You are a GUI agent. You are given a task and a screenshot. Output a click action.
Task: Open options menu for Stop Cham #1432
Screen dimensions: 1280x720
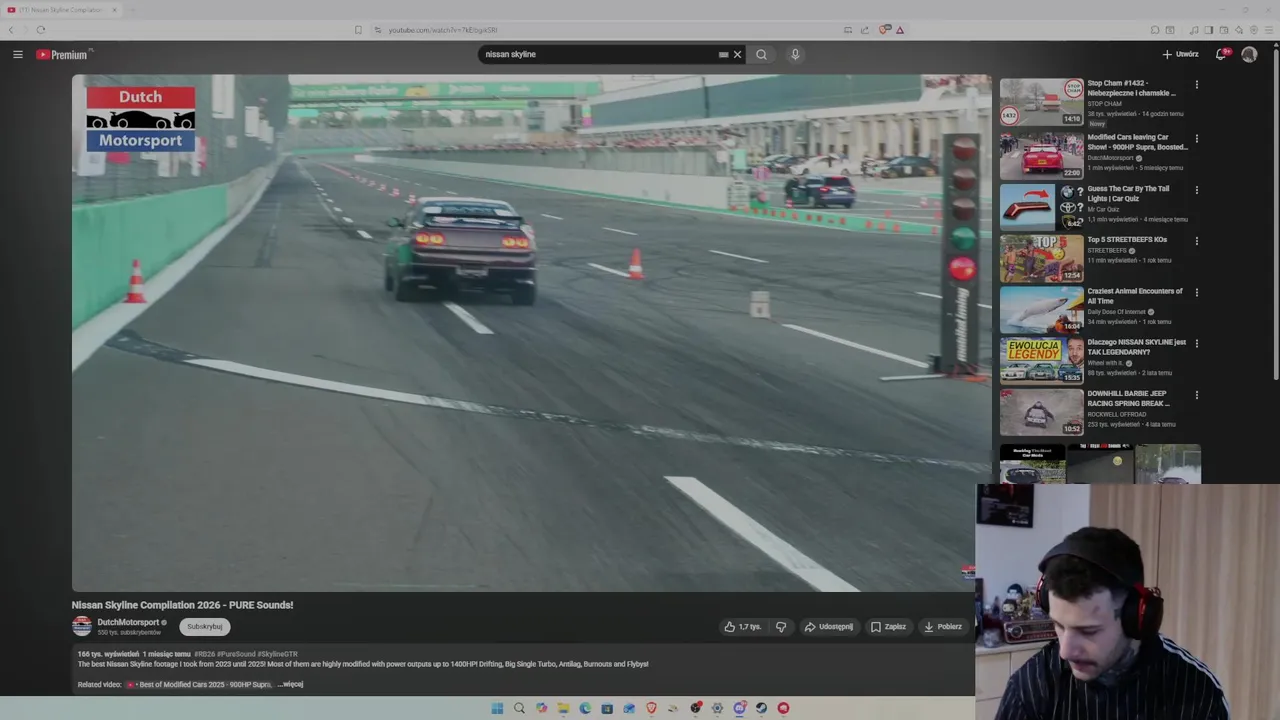1196,85
